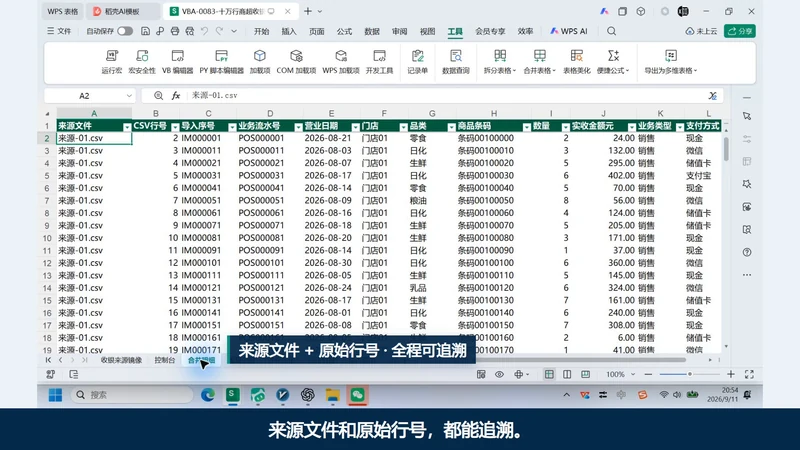Image resolution: width=800 pixels, height=450 pixels.
Task: Open filter dropdown on 来源文件 header
Action: [127, 127]
